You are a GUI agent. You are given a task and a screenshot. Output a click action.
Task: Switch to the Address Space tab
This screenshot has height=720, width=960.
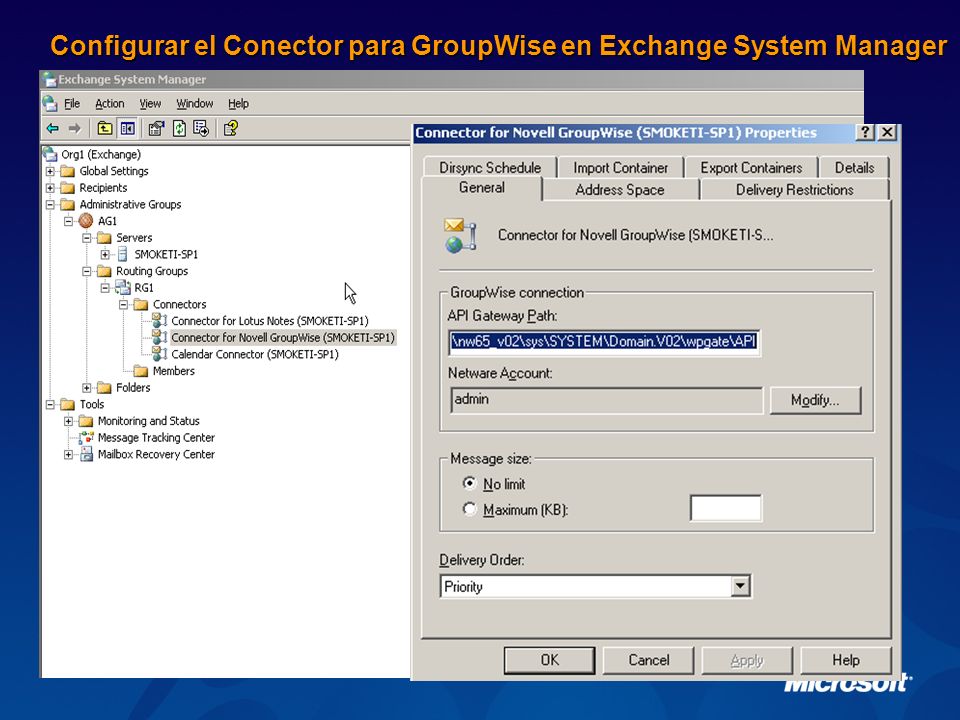point(620,190)
